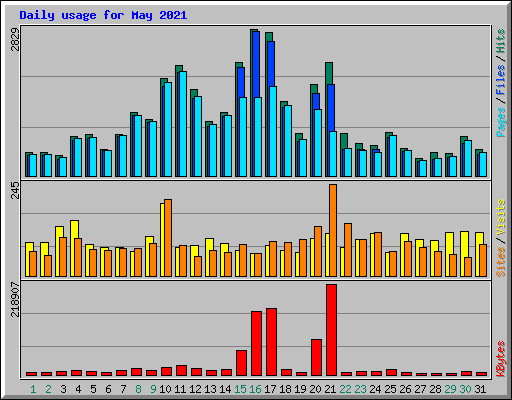Click day label 19 on the axis
Screen dimensions: 512x400
[300, 389]
